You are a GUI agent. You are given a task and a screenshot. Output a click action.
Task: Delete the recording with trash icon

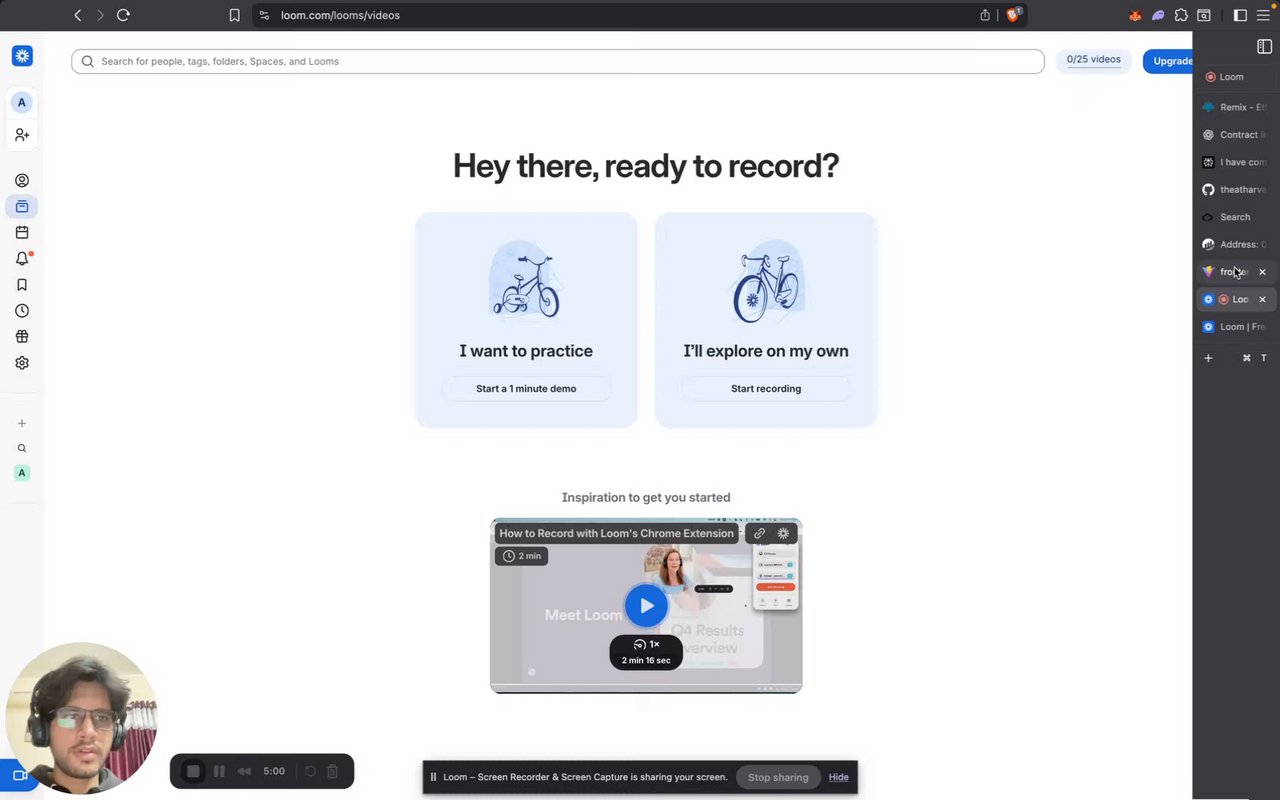tap(333, 771)
